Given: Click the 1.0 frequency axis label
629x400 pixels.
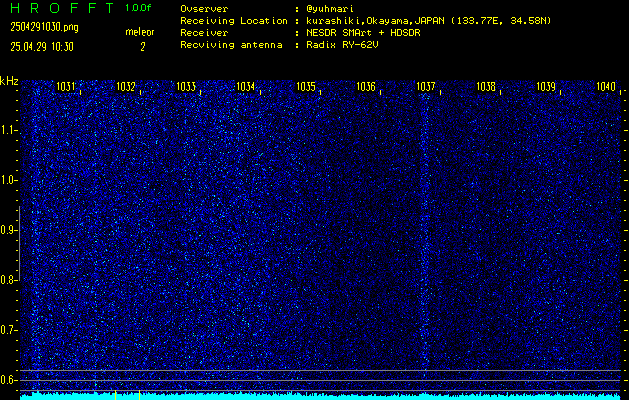Looking at the screenshot, I should 8,180.
